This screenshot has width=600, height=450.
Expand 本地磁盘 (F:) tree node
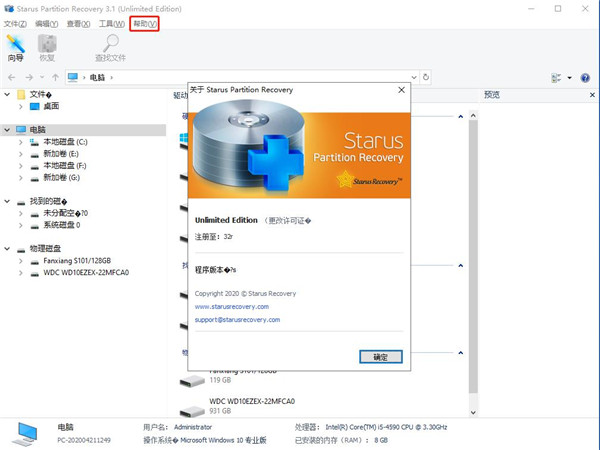pyautogui.click(x=21, y=166)
